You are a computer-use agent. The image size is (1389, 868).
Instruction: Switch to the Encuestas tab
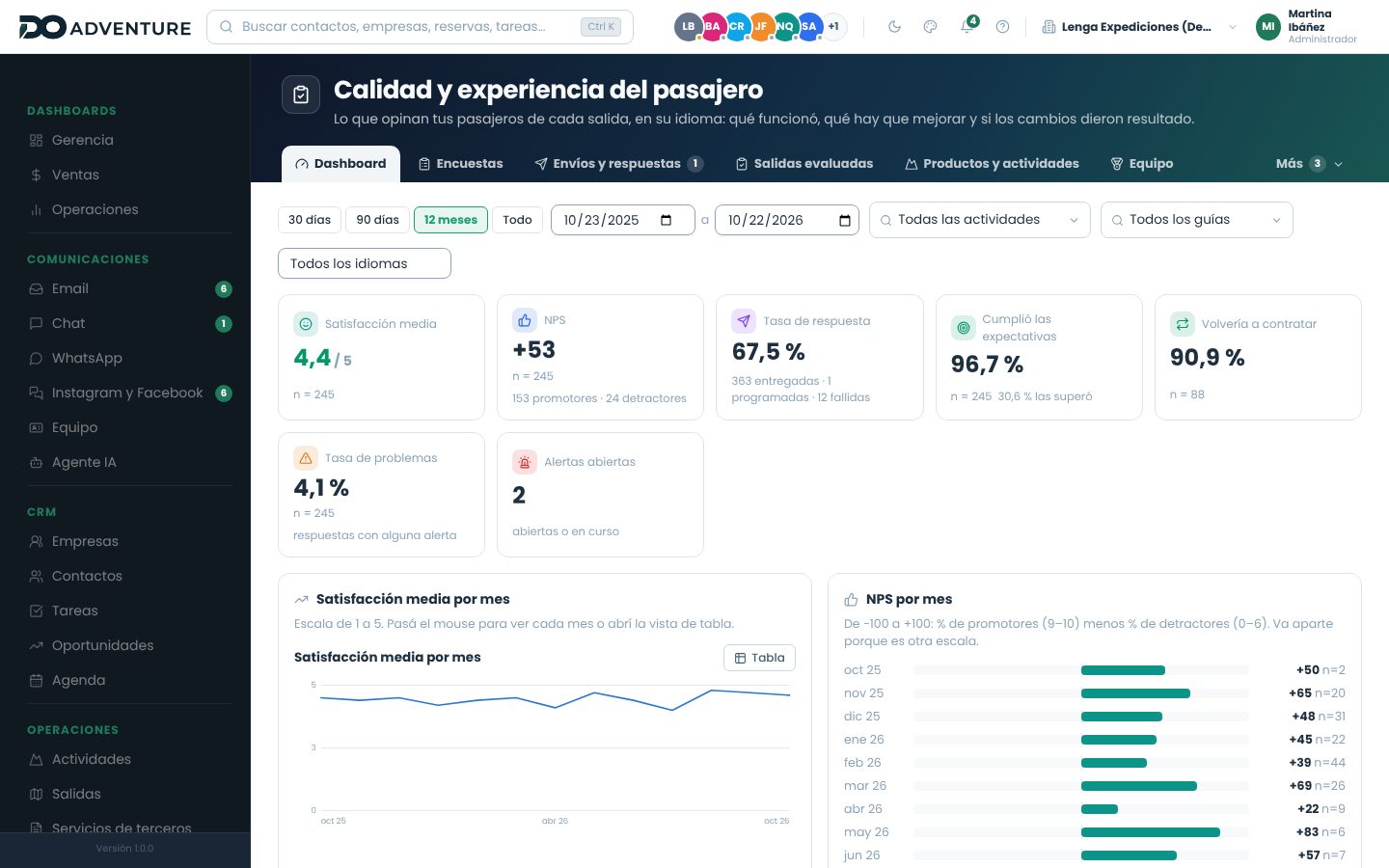tap(460, 164)
